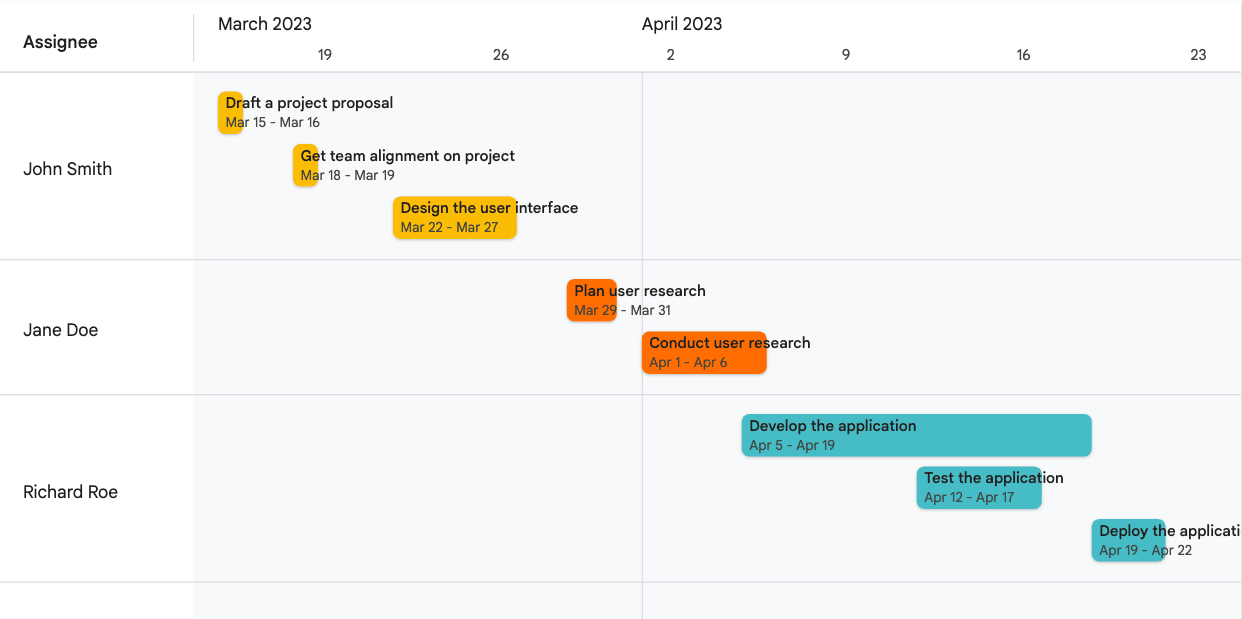Select the April 2023 month label
Image resolution: width=1242 pixels, height=619 pixels.
click(682, 24)
